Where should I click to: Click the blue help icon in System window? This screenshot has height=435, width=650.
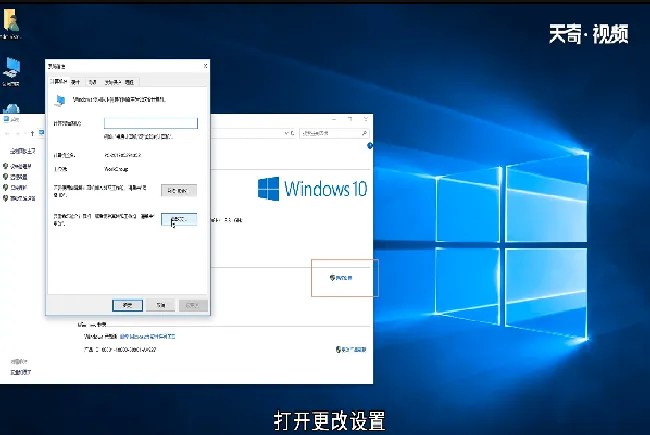[370, 146]
